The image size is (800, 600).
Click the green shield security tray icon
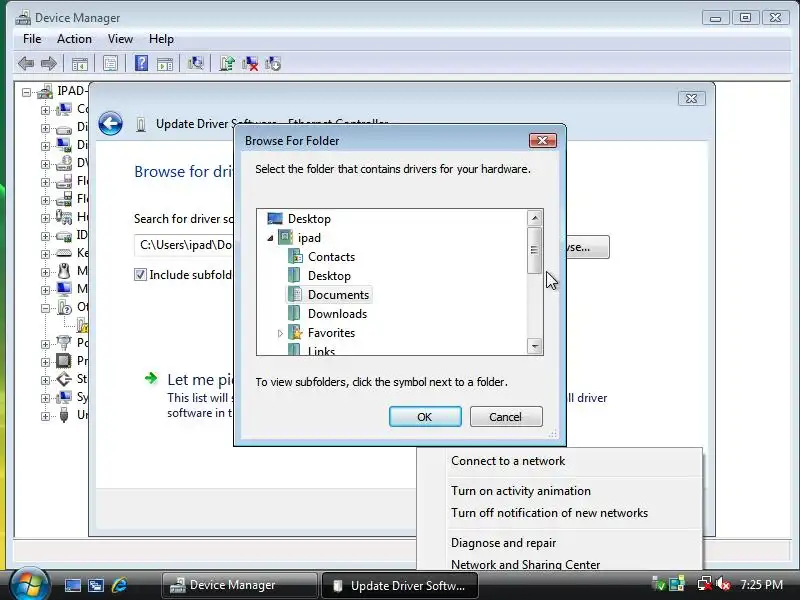pos(659,584)
